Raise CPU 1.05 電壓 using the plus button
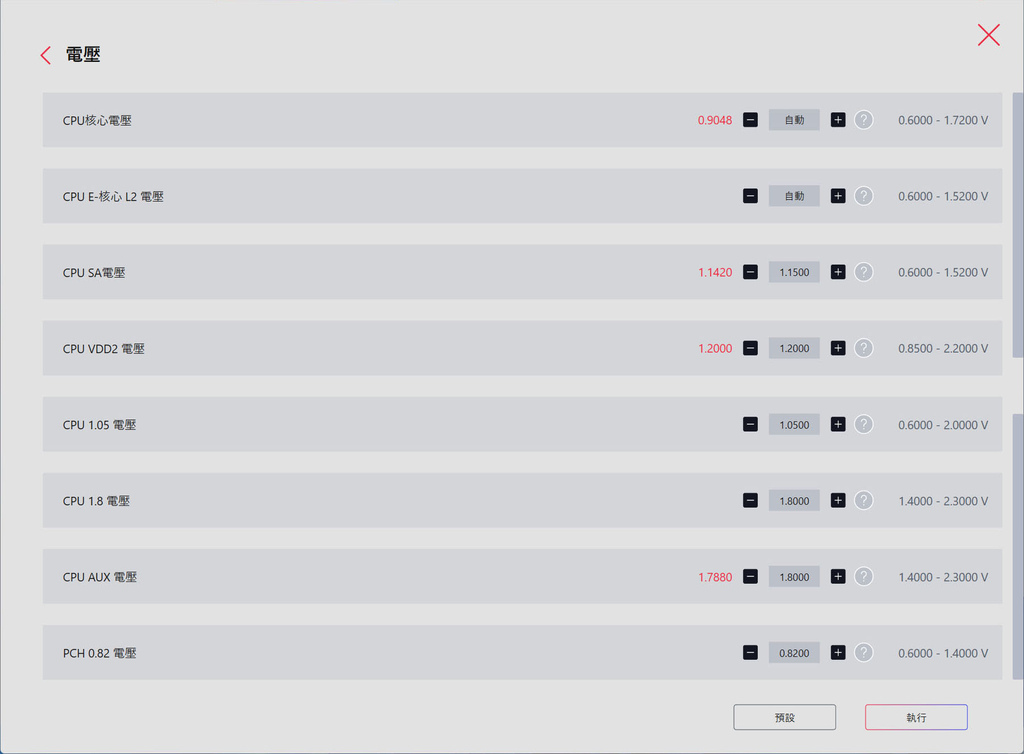This screenshot has width=1024, height=754. coord(838,424)
